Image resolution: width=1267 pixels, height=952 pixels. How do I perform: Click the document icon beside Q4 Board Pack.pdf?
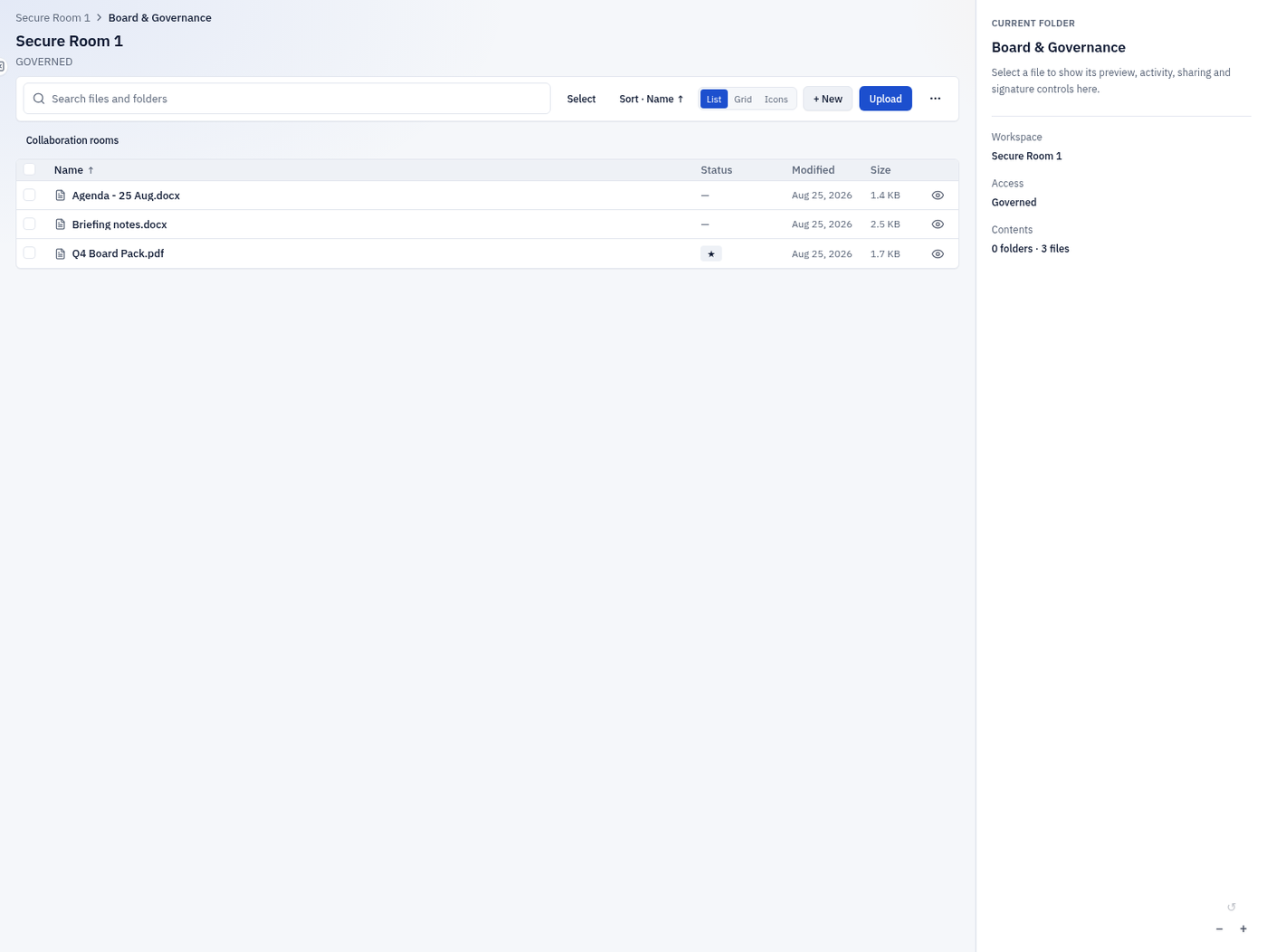61,254
